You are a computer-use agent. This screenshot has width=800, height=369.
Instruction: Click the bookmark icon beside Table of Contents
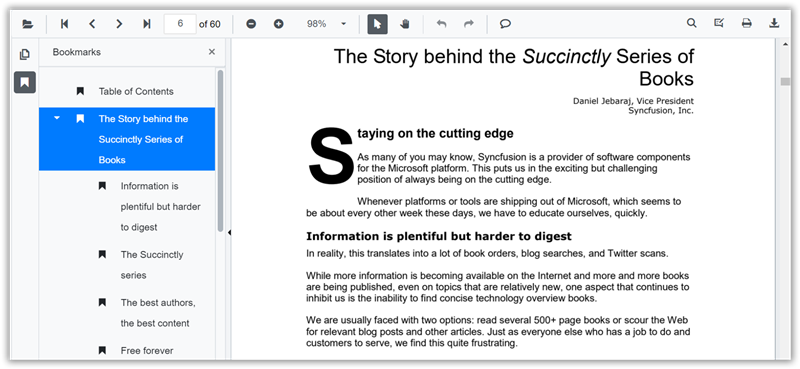80,91
